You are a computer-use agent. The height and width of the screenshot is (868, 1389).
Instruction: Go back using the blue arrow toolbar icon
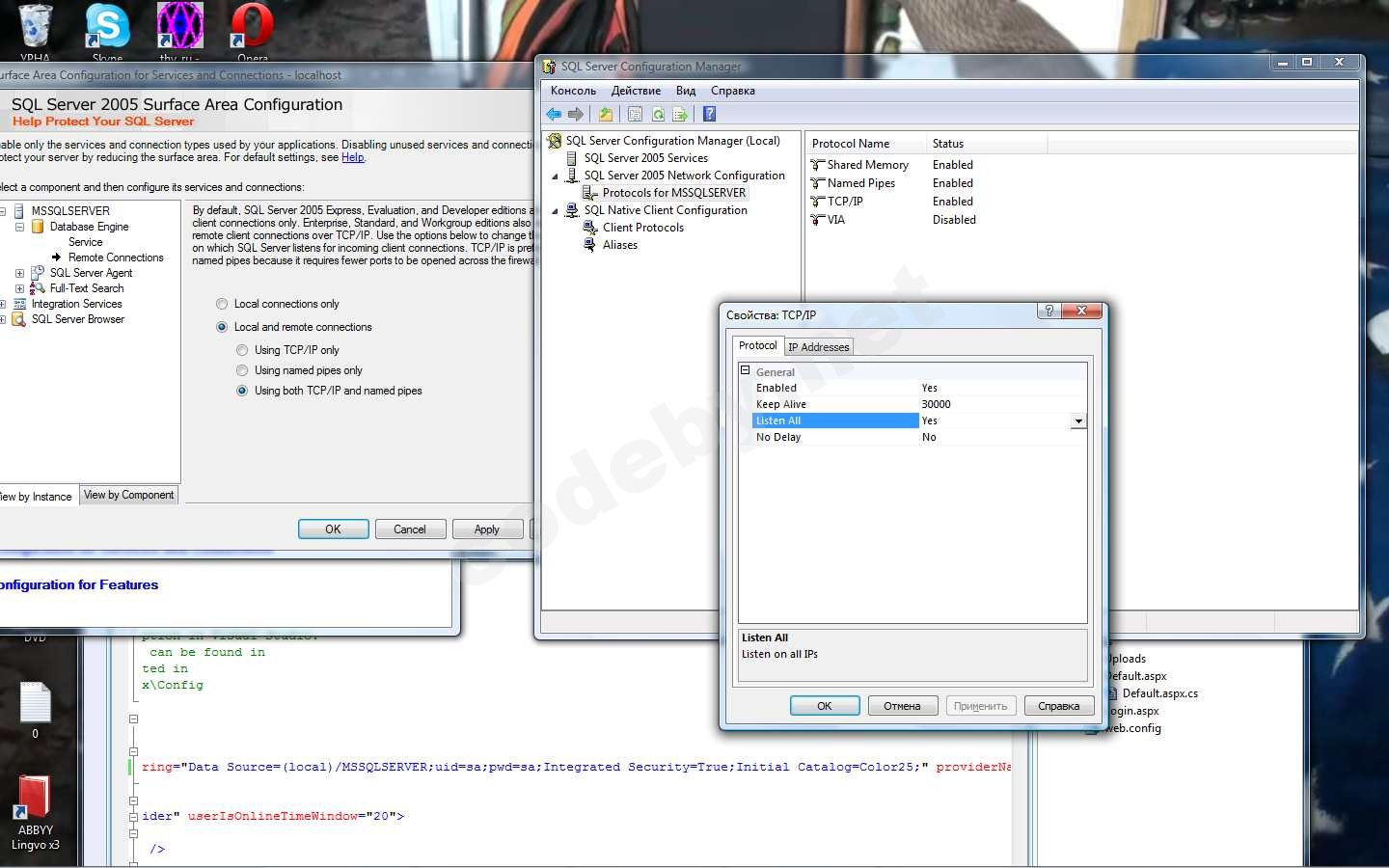554,114
